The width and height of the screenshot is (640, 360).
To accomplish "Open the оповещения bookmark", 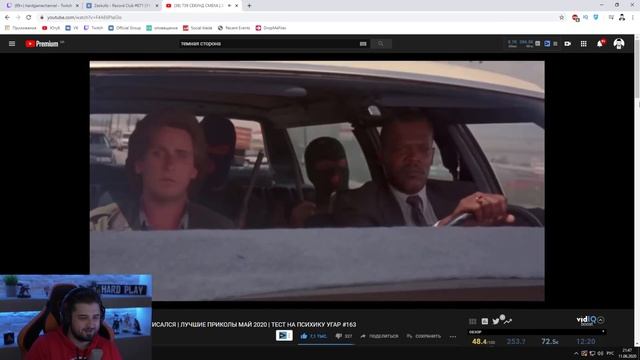I will pyautogui.click(x=162, y=28).
